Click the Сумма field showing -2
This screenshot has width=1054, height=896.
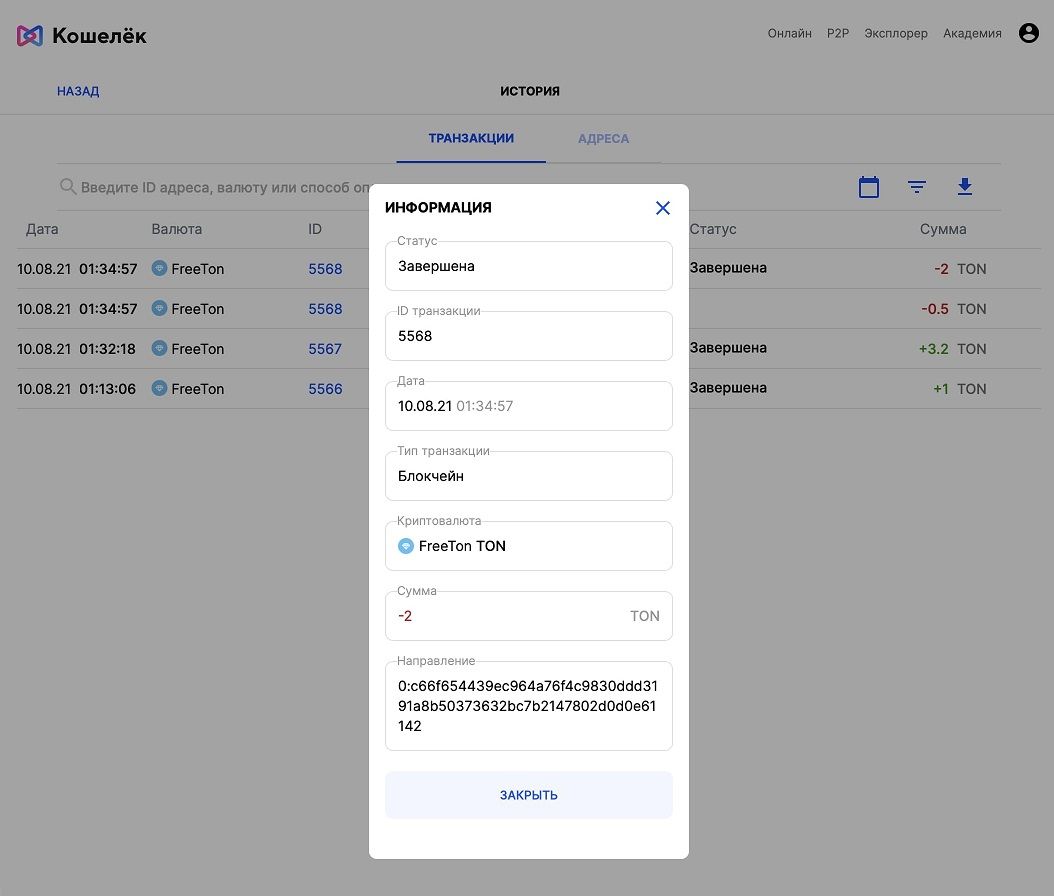click(528, 616)
